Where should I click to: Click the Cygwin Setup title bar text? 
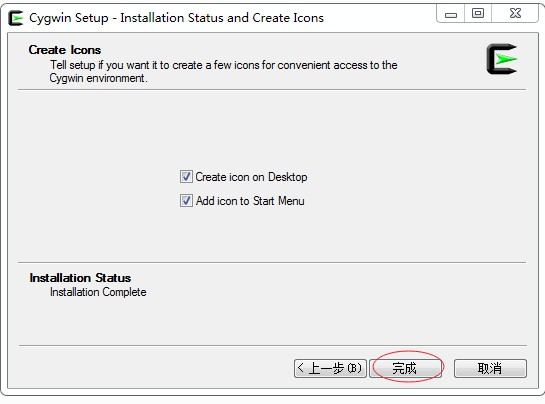coord(176,18)
